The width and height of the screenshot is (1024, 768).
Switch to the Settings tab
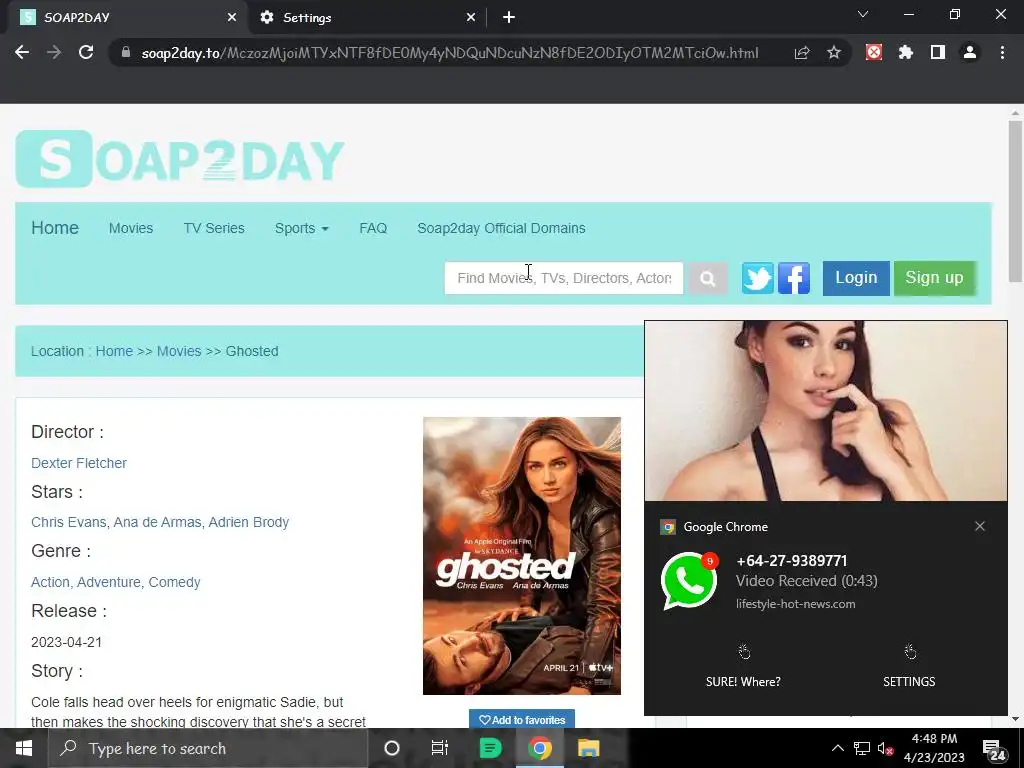coord(366,18)
